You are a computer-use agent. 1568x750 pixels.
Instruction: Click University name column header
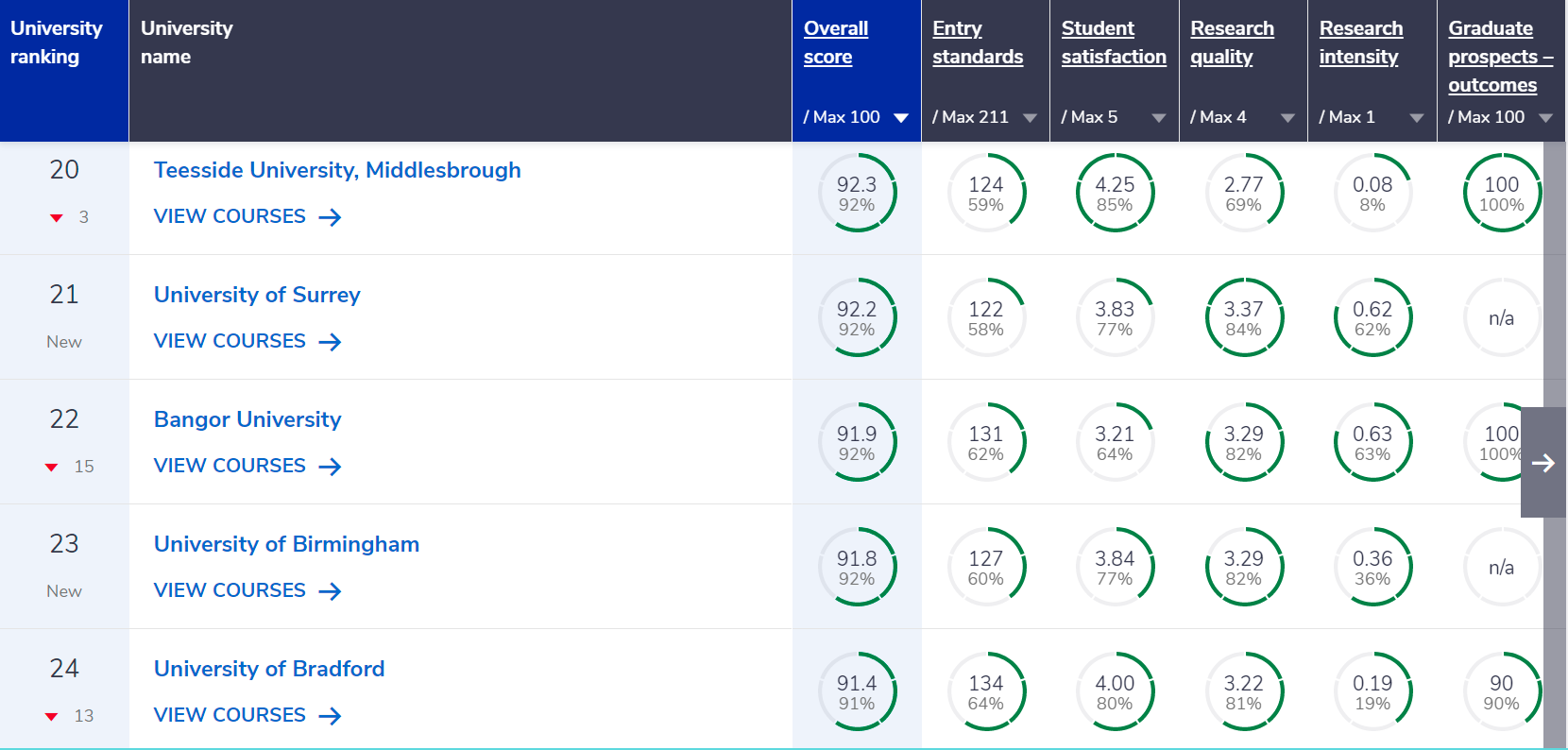pos(460,71)
